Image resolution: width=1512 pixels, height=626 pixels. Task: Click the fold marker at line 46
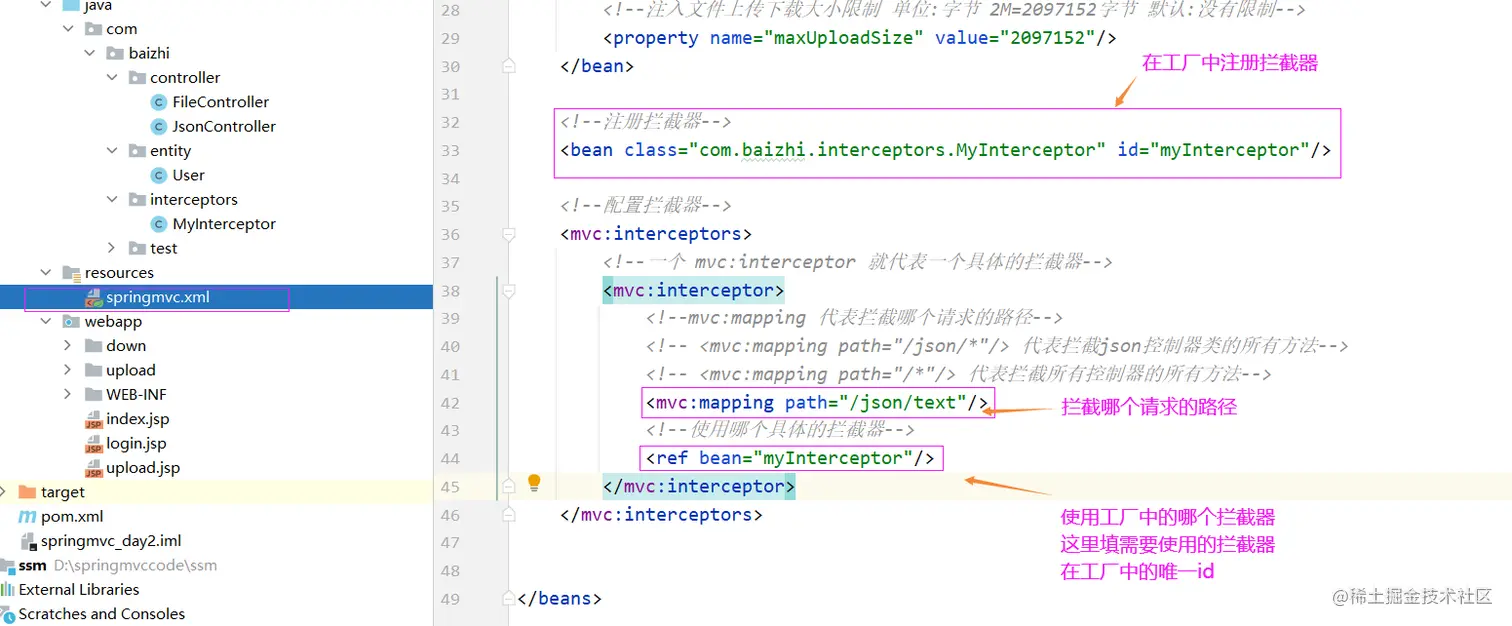click(x=509, y=515)
